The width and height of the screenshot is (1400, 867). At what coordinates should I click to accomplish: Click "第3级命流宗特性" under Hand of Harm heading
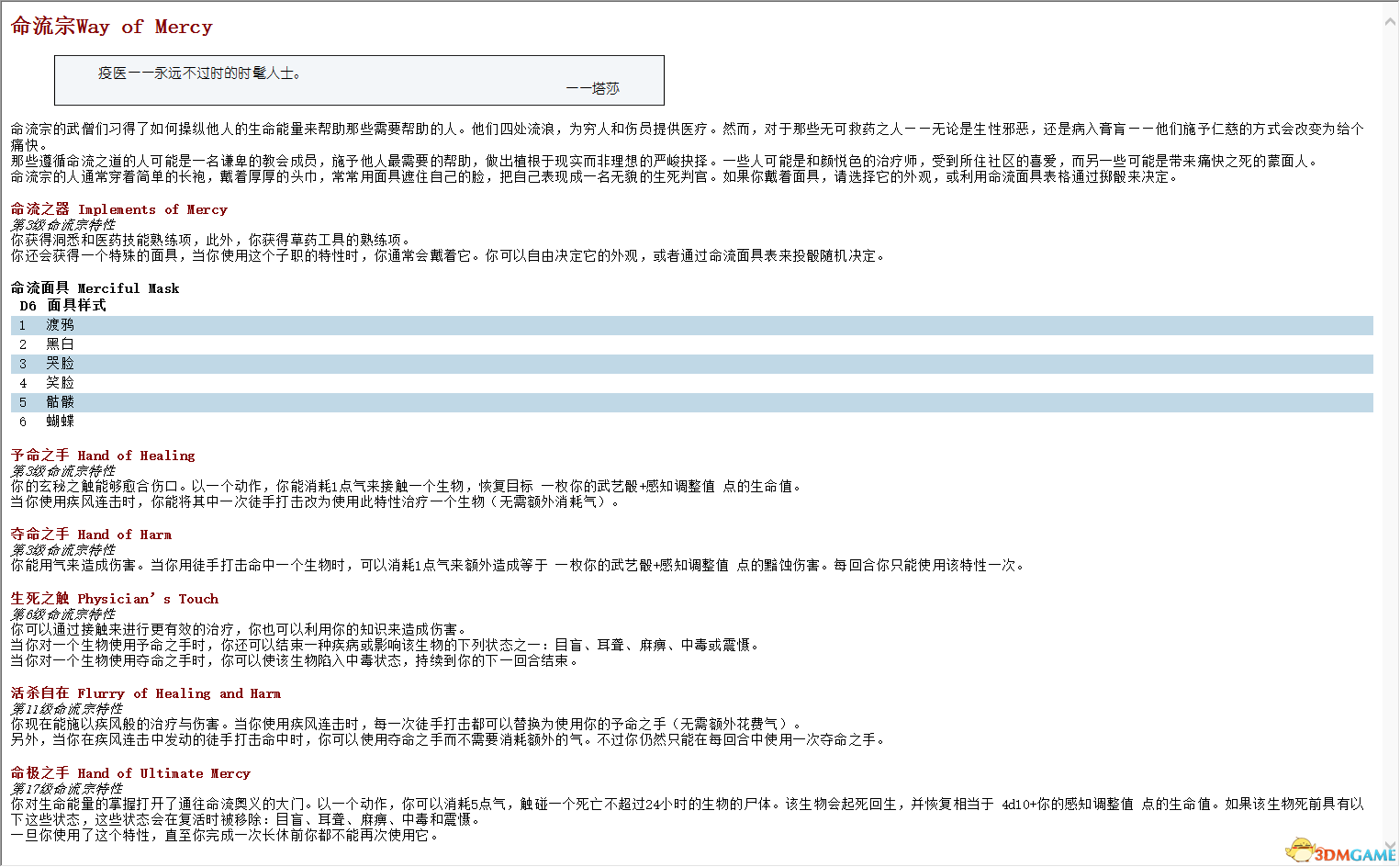click(x=63, y=550)
